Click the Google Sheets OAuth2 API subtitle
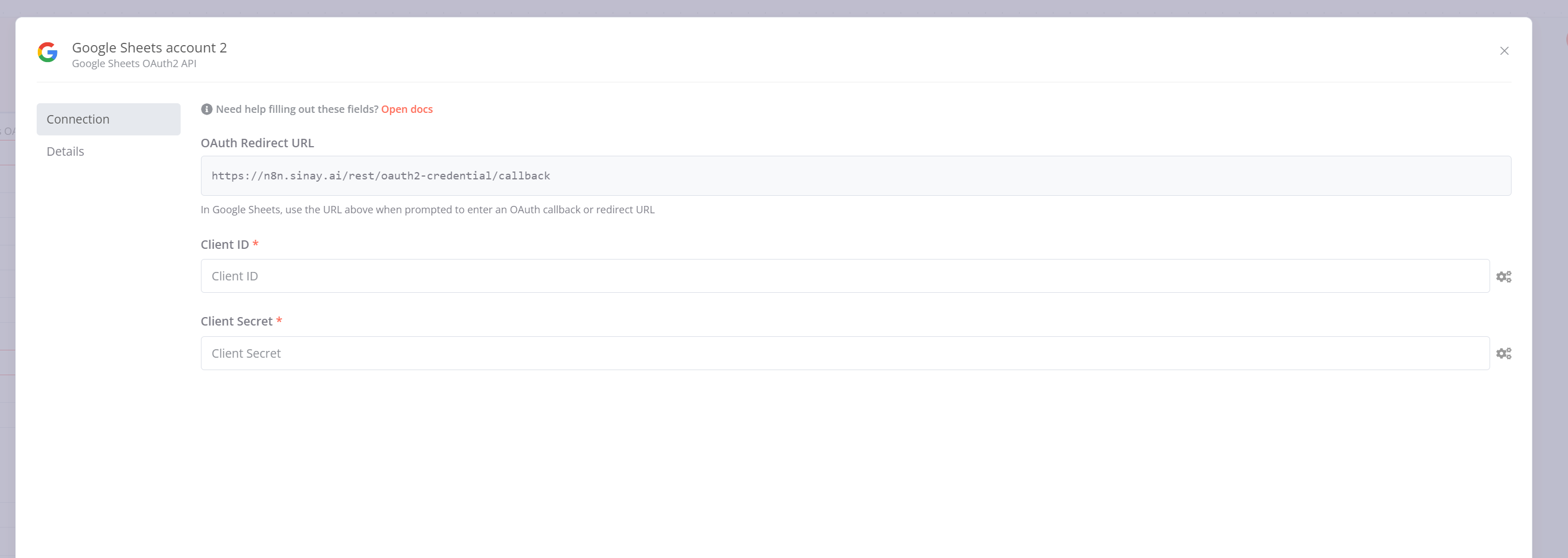The width and height of the screenshot is (1568, 558). (x=134, y=64)
